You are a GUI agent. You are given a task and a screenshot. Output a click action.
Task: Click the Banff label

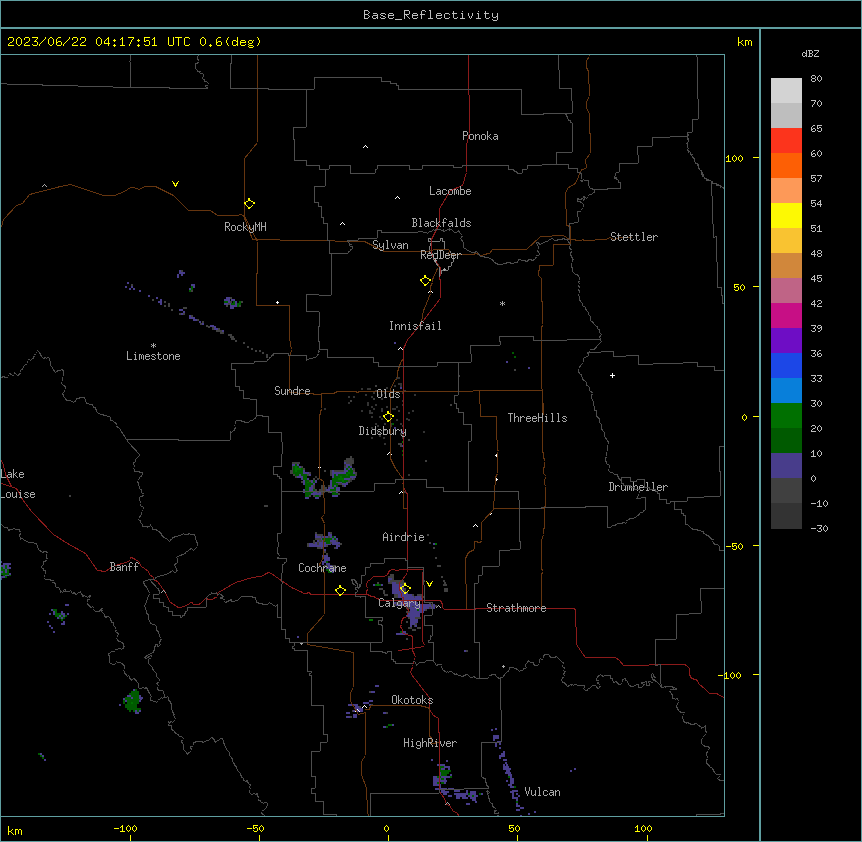point(124,567)
